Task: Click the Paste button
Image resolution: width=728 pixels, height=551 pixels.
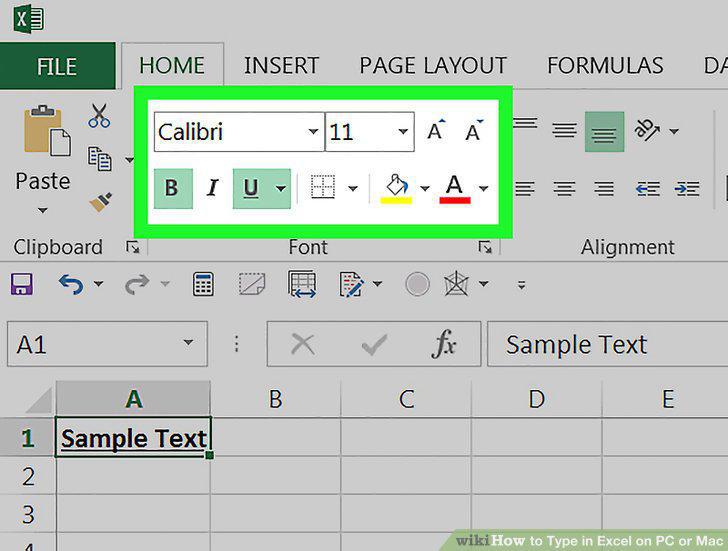Action: click(43, 158)
